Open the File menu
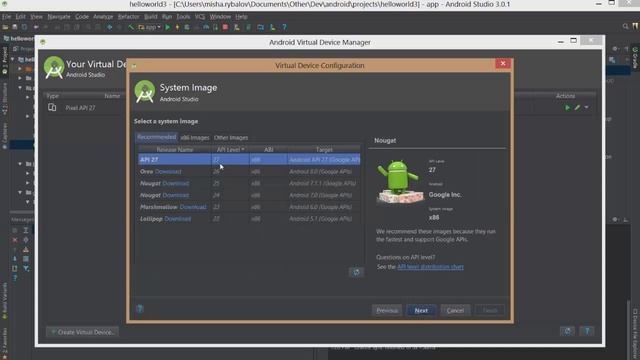This screenshot has width=640, height=360. (x=6, y=17)
